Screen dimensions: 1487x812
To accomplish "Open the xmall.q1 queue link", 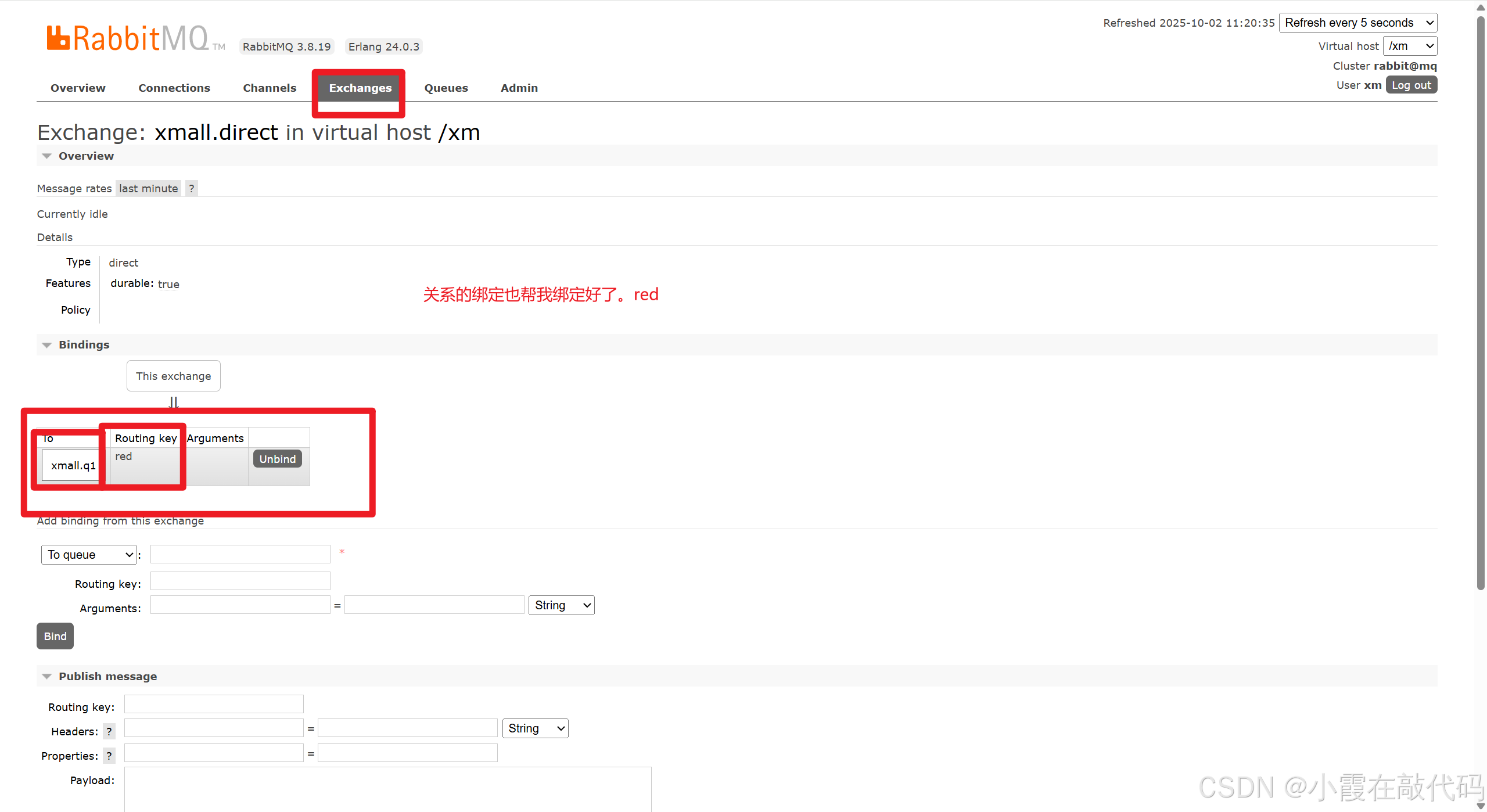I will [x=73, y=465].
